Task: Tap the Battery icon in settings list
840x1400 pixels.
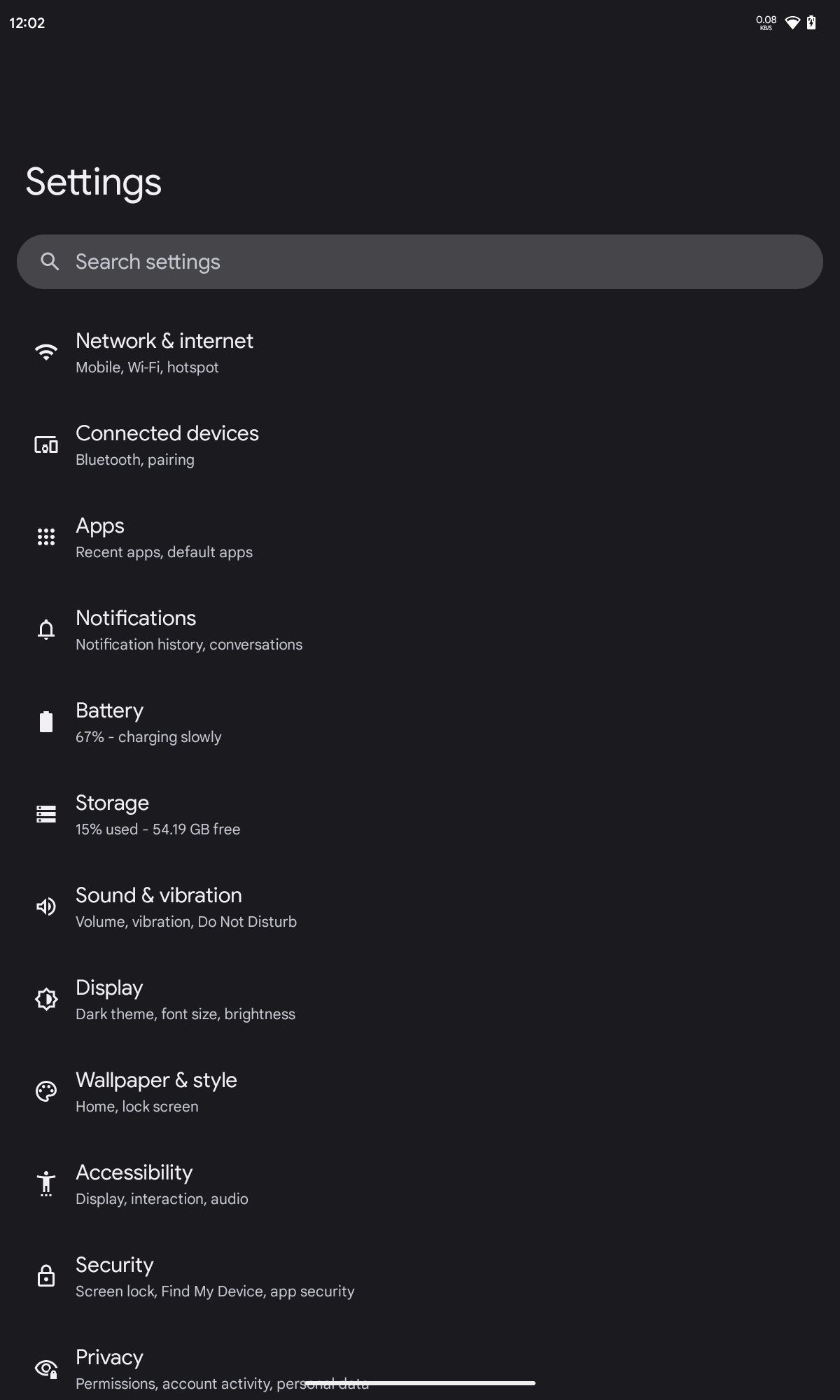Action: [x=46, y=722]
